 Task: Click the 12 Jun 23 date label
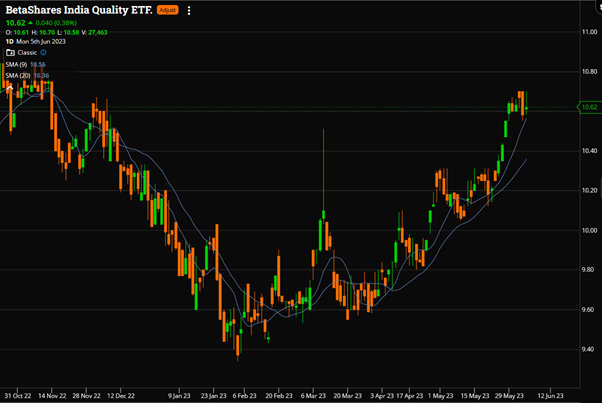[x=550, y=396]
